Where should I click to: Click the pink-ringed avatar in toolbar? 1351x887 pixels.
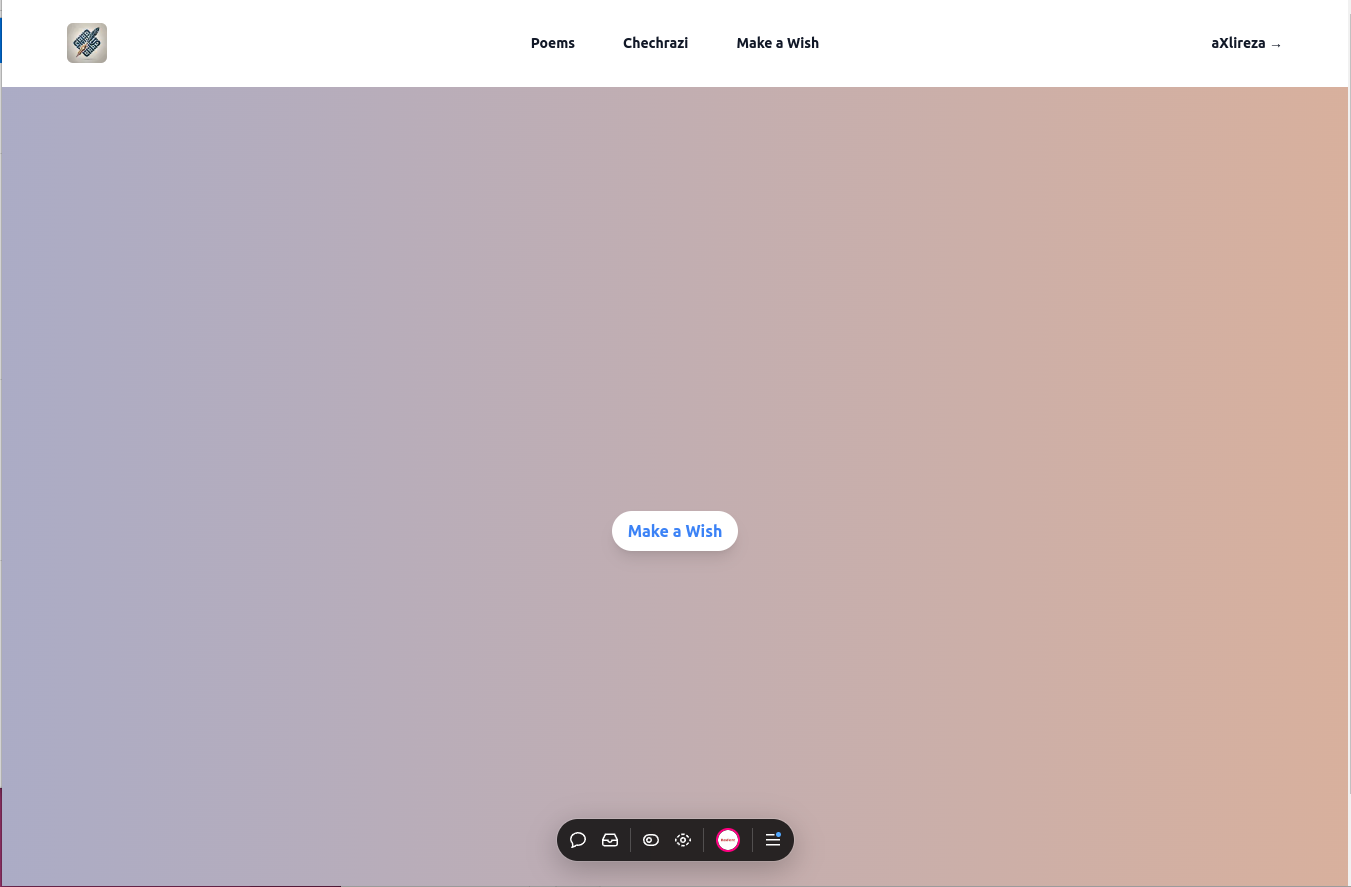coord(728,840)
